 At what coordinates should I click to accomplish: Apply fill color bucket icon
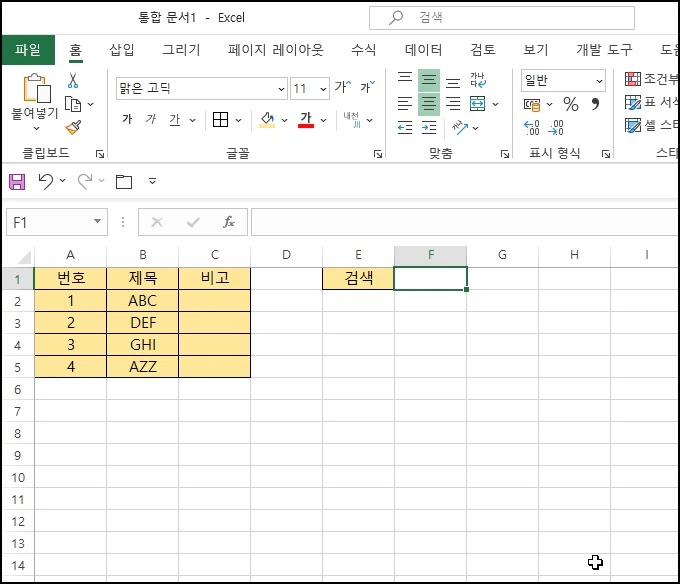coord(267,119)
